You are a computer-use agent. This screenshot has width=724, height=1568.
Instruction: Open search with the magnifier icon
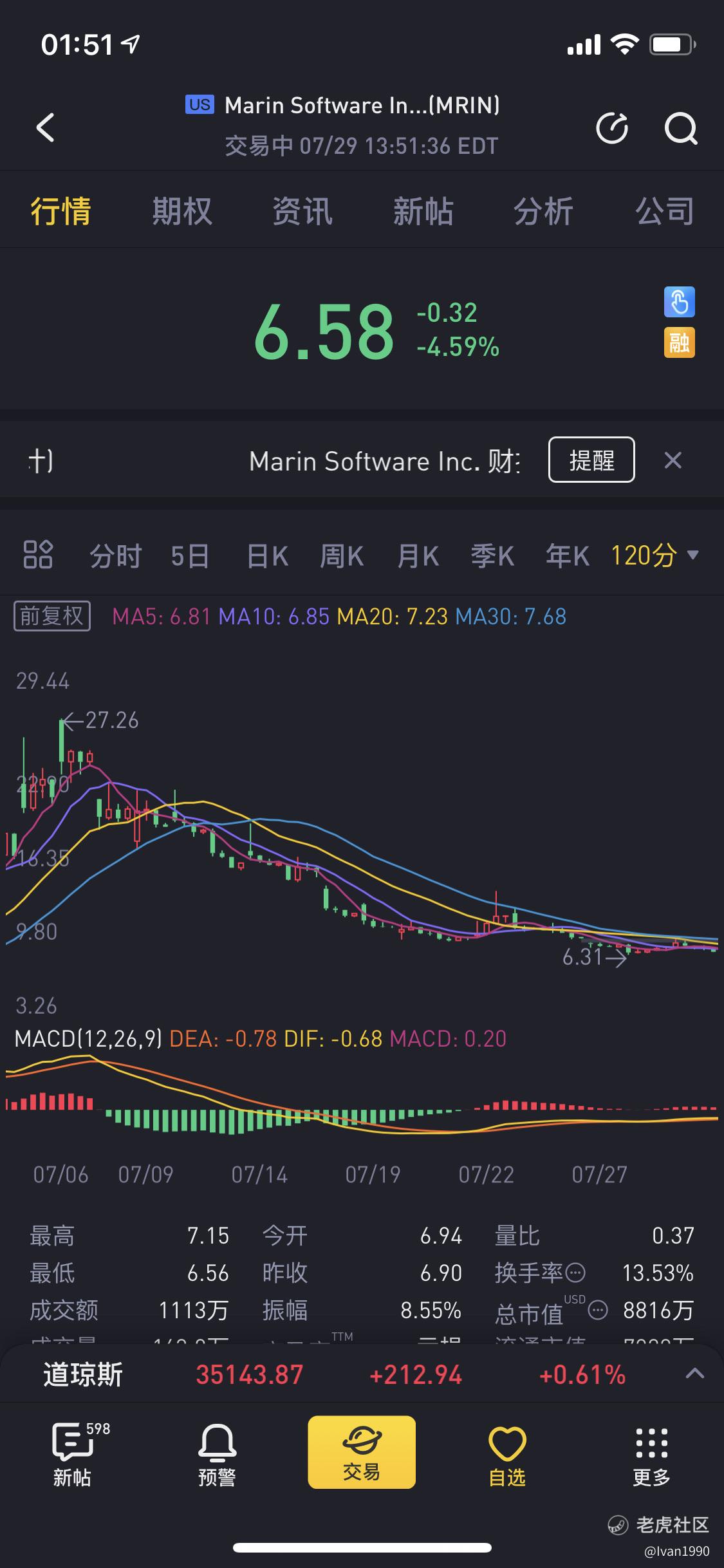tap(681, 128)
